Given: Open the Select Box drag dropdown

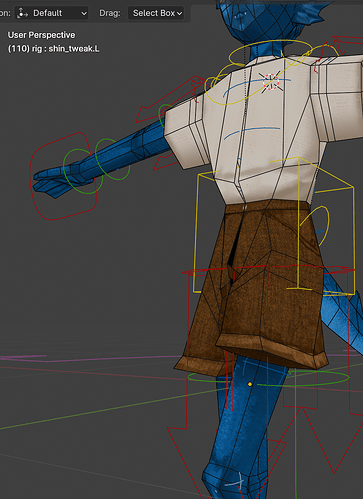Looking at the screenshot, I should [156, 13].
